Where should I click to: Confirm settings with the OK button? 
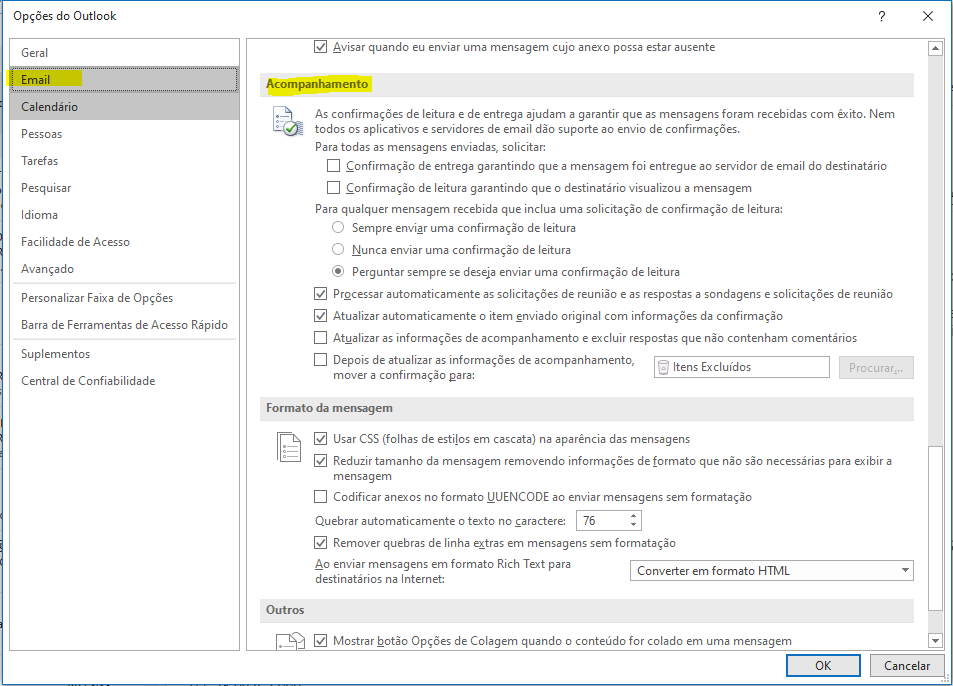pos(823,665)
